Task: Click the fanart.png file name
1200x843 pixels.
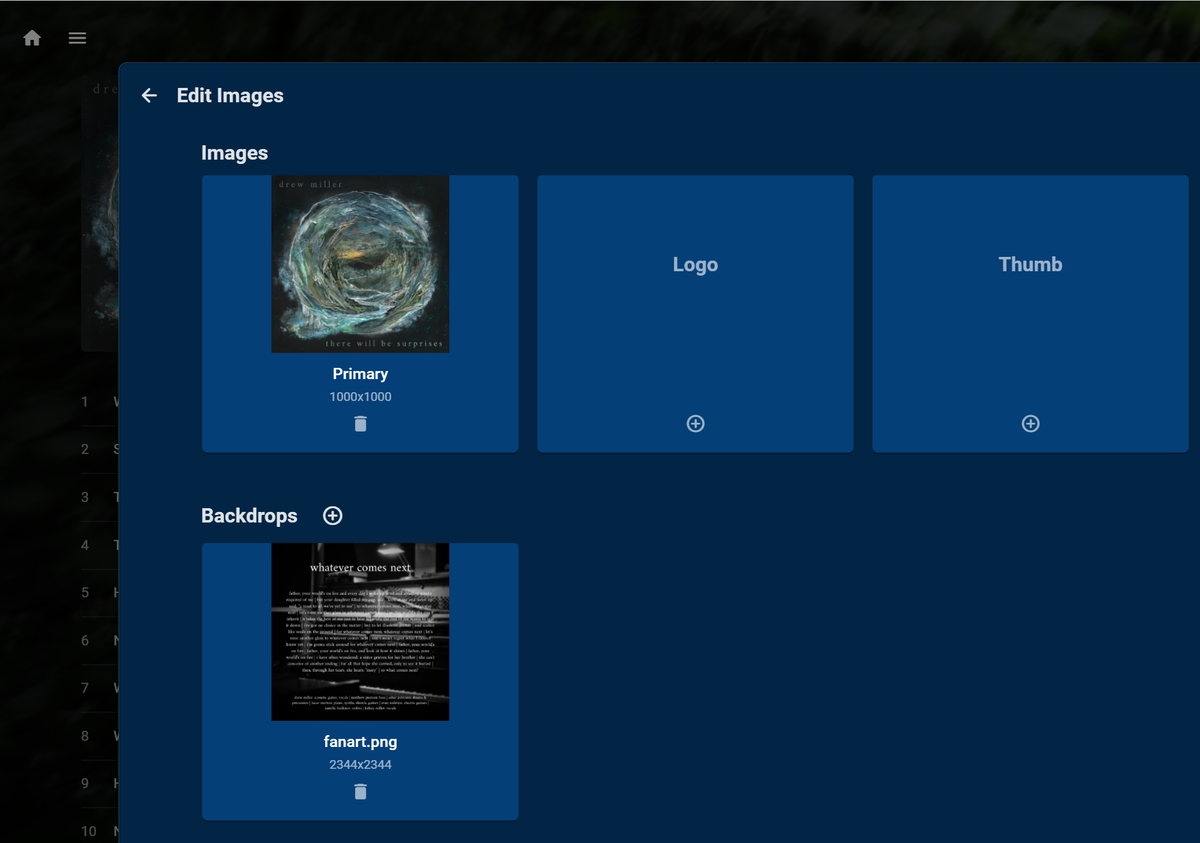Action: click(x=360, y=742)
